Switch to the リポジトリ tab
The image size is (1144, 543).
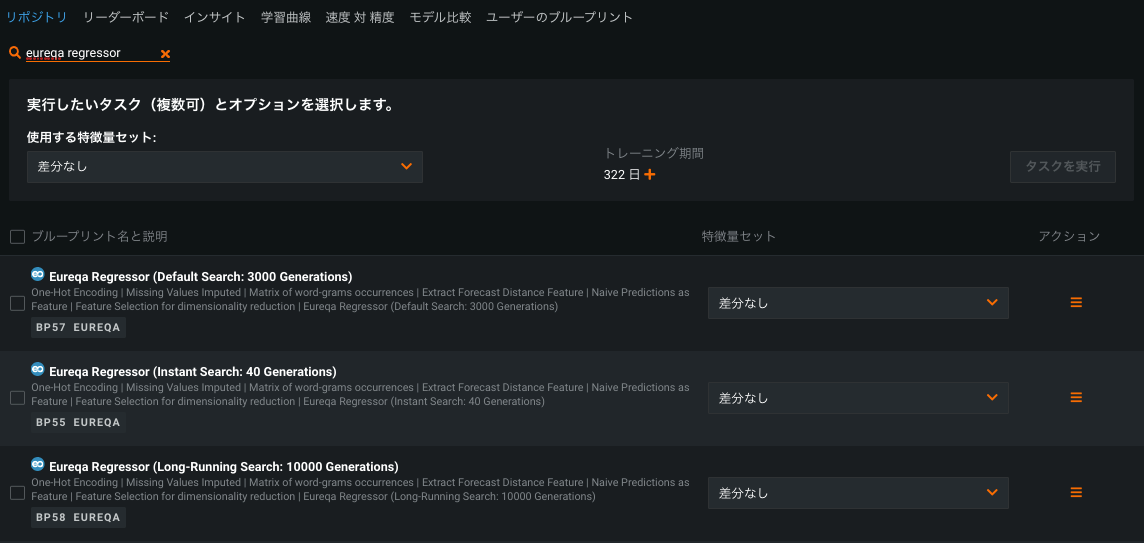click(36, 17)
